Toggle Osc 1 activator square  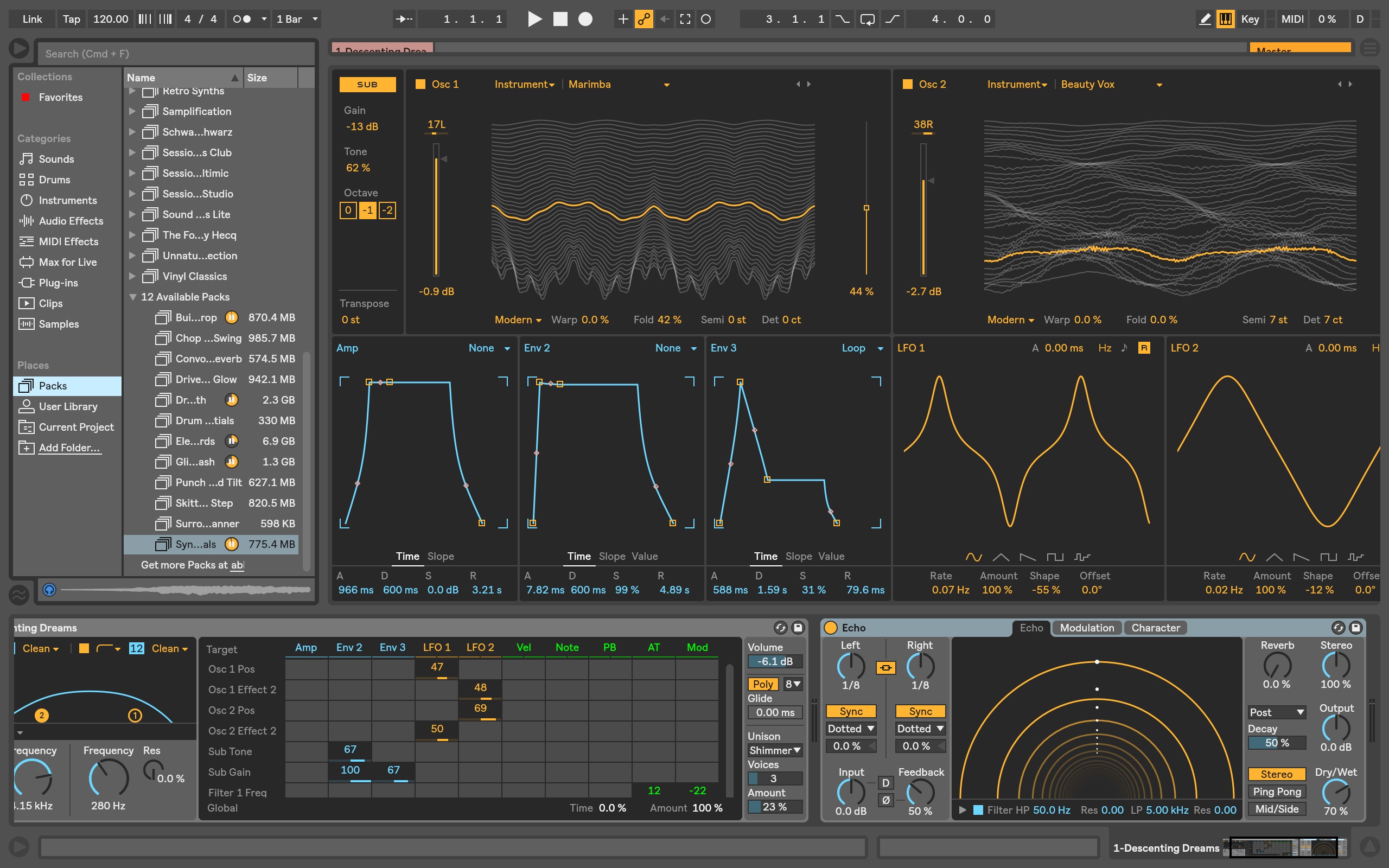(x=420, y=84)
